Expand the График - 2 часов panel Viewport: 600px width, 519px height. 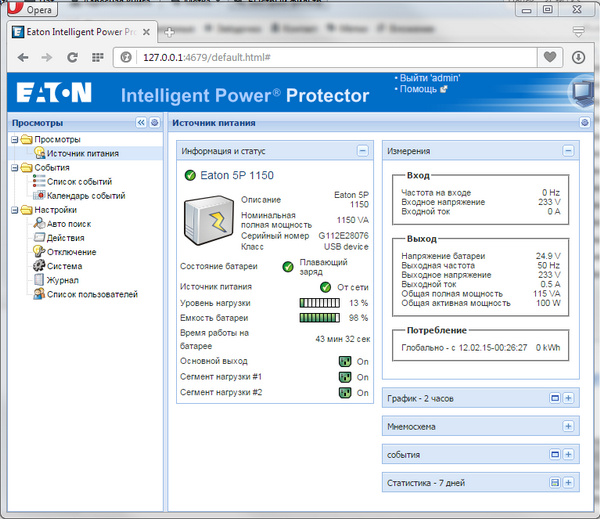click(x=568, y=398)
